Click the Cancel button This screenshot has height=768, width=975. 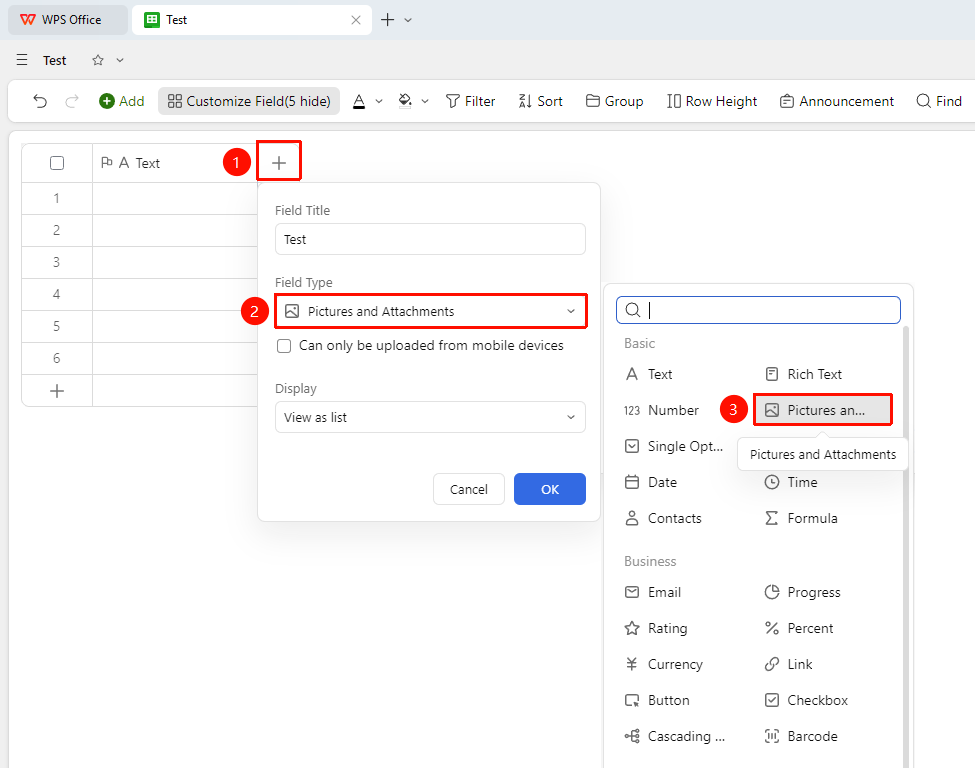(x=469, y=489)
